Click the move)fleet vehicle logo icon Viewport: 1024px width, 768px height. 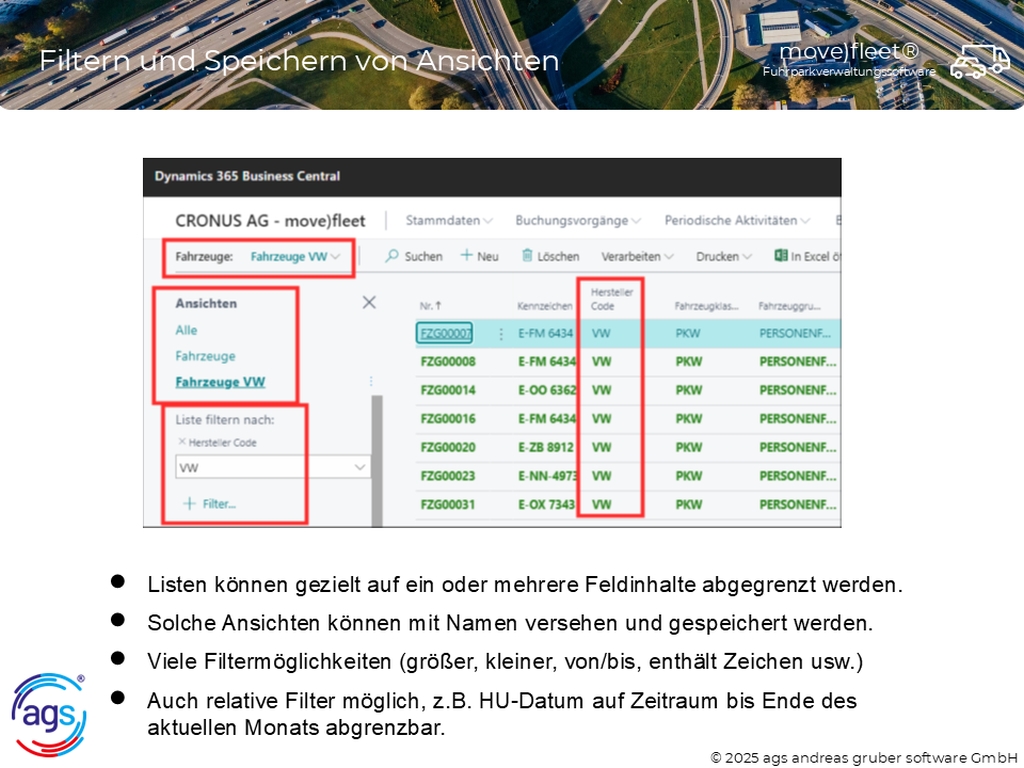point(980,61)
